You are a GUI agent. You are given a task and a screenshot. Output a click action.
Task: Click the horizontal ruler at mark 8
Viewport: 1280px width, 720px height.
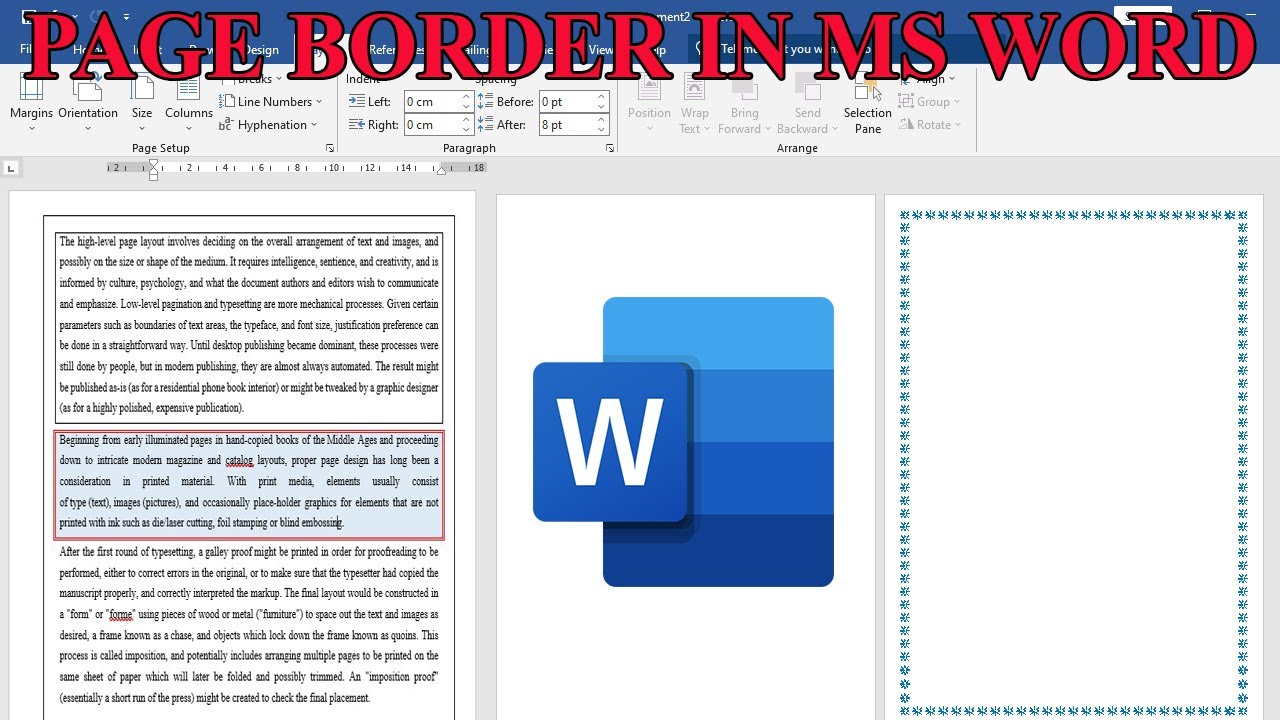pos(298,168)
